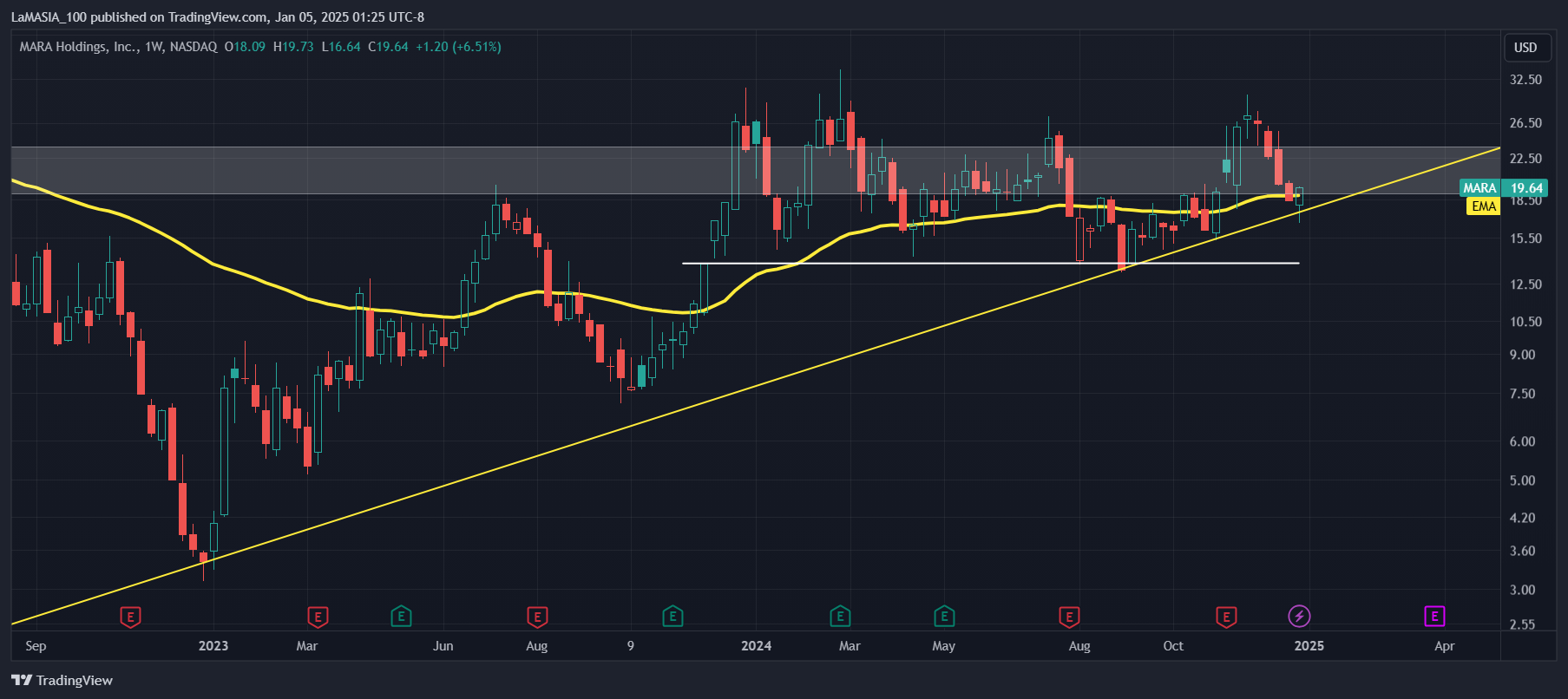Select the green earnings marker near Mar 2024
The width and height of the screenshot is (1568, 699).
[840, 617]
